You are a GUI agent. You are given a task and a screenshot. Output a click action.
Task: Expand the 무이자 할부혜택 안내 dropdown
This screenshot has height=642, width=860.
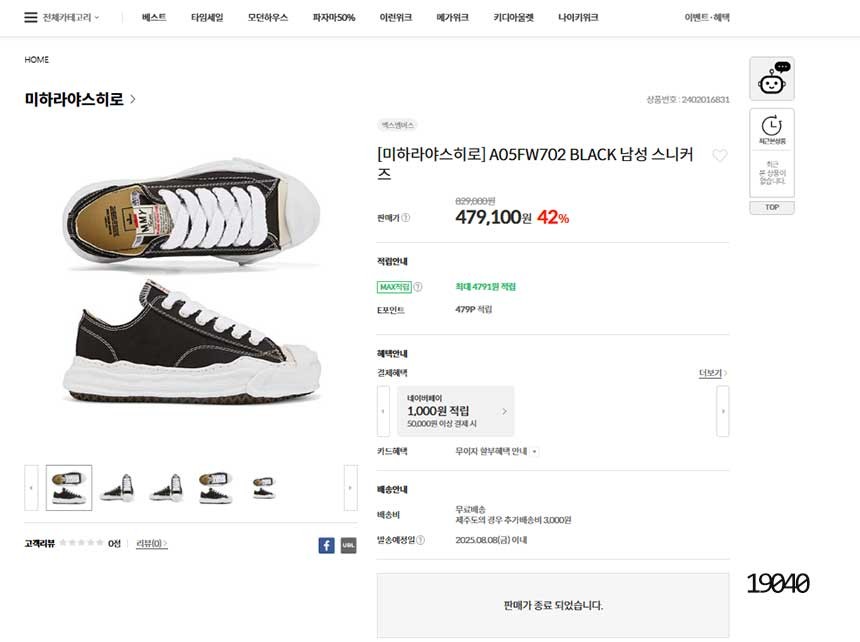pos(534,452)
